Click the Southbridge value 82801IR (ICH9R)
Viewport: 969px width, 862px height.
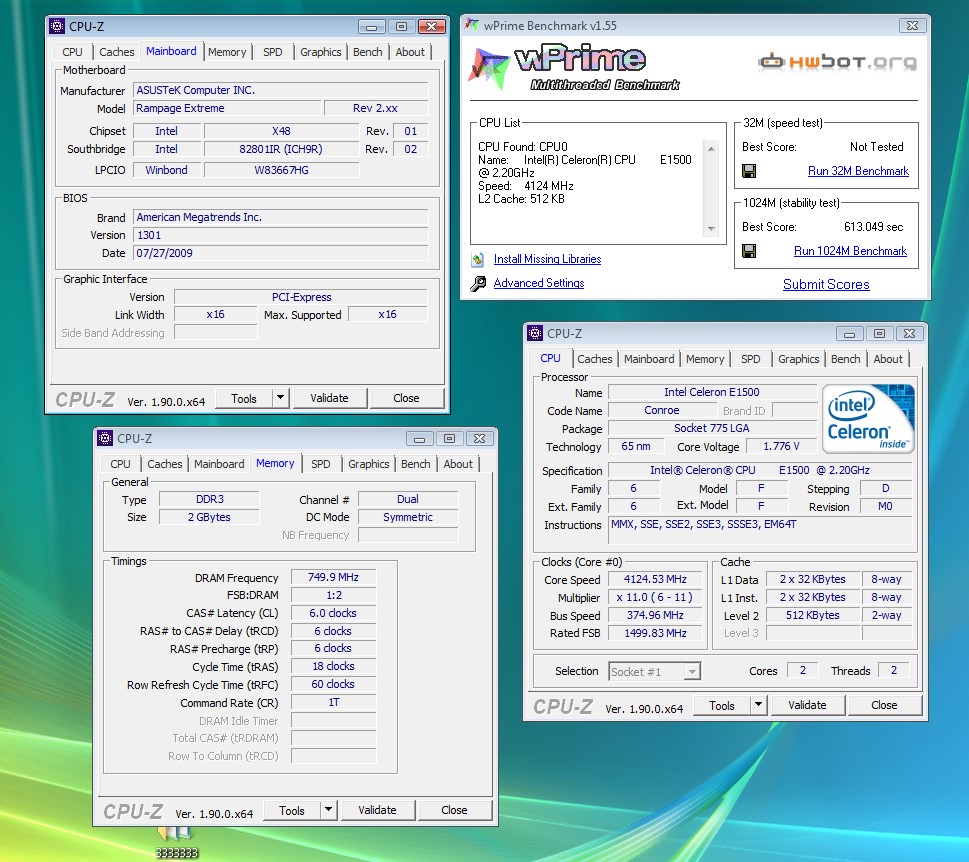[281, 149]
